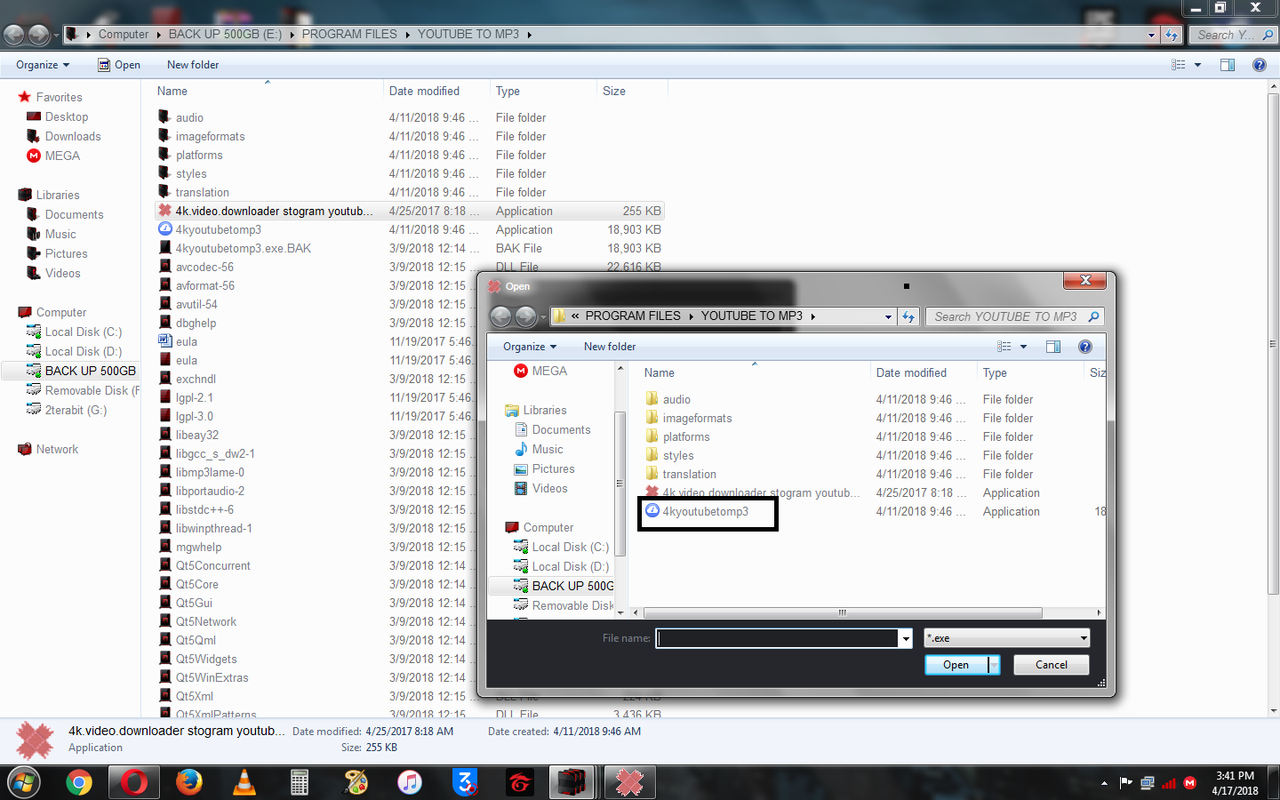Click PROGRAM FILES in dialog address path
Image resolution: width=1280 pixels, height=800 pixels.
(x=632, y=316)
